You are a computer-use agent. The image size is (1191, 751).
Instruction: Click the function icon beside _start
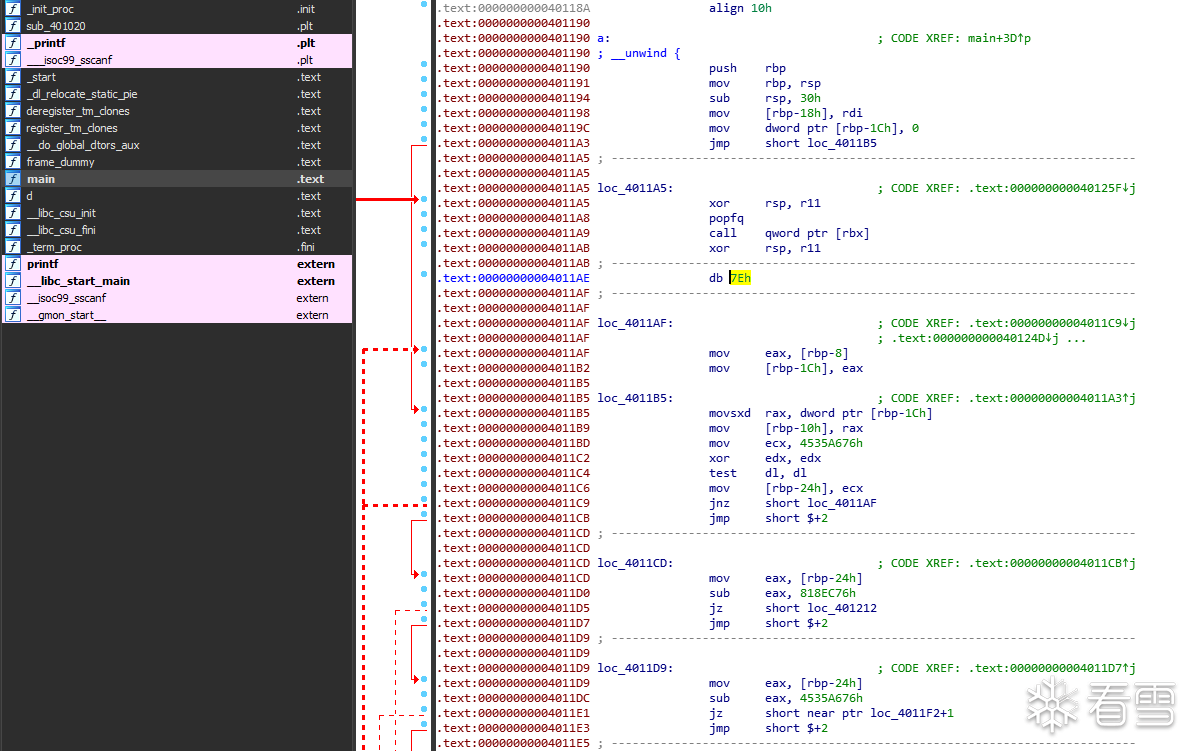click(13, 77)
